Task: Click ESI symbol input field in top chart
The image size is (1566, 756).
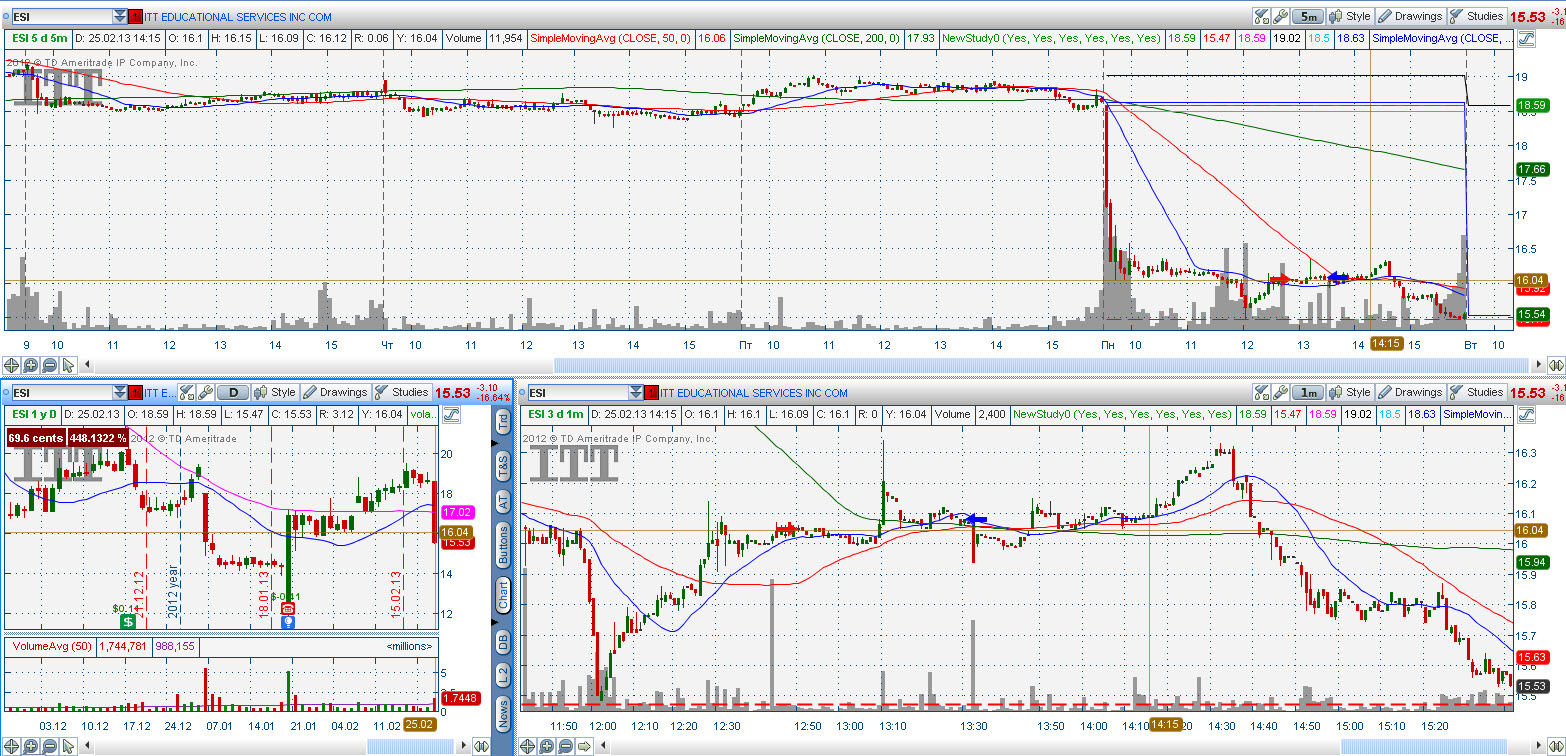Action: click(60, 17)
